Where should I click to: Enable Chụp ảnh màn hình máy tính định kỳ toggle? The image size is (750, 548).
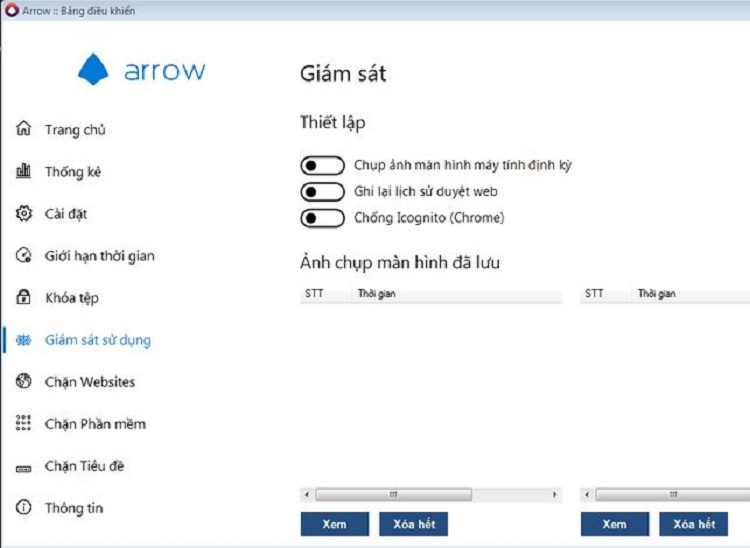click(x=322, y=165)
